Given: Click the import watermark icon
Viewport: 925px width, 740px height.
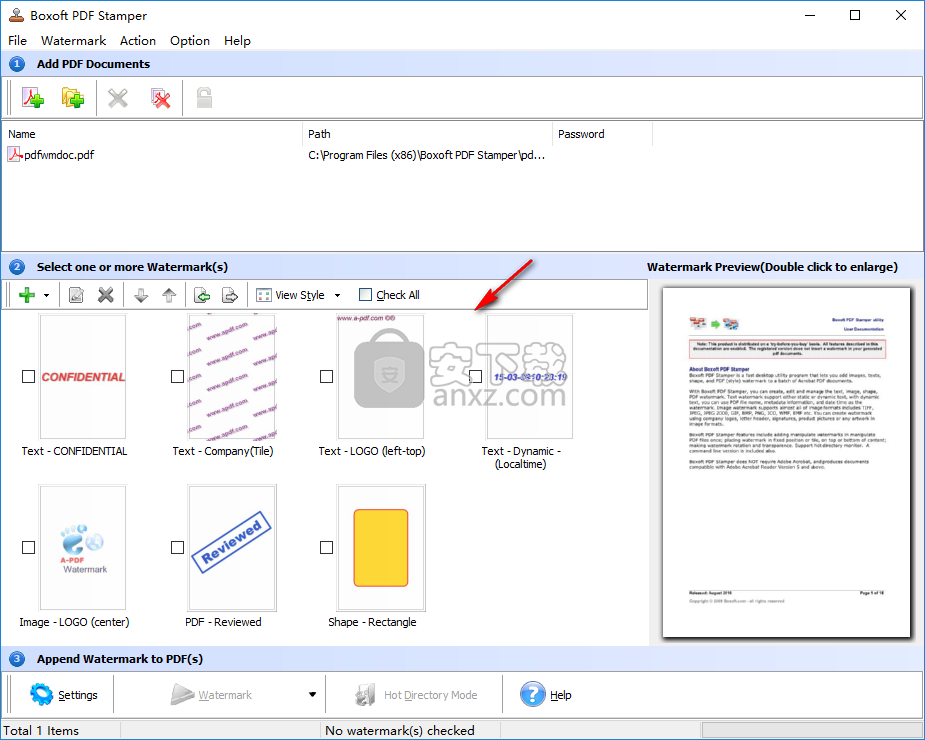Looking at the screenshot, I should [x=202, y=295].
